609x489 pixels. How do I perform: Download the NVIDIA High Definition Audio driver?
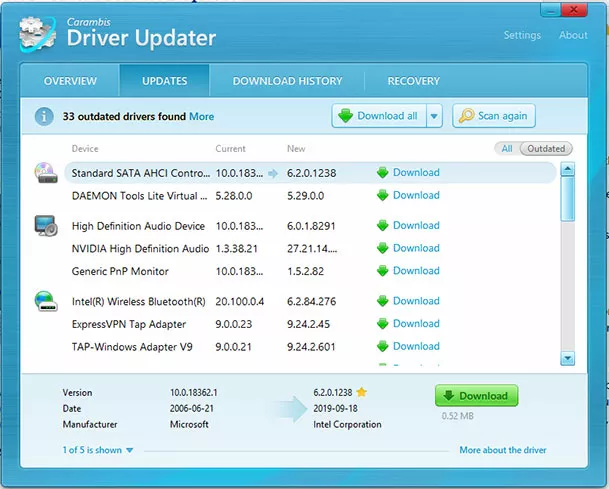coord(416,248)
